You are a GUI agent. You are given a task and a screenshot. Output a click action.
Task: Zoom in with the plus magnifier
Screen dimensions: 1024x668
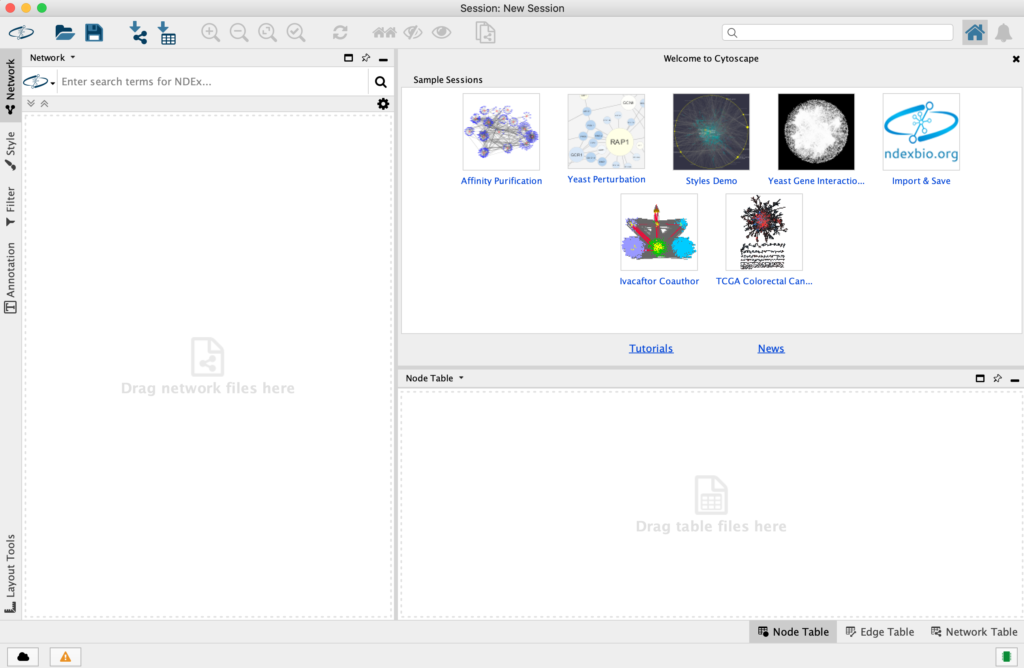210,33
